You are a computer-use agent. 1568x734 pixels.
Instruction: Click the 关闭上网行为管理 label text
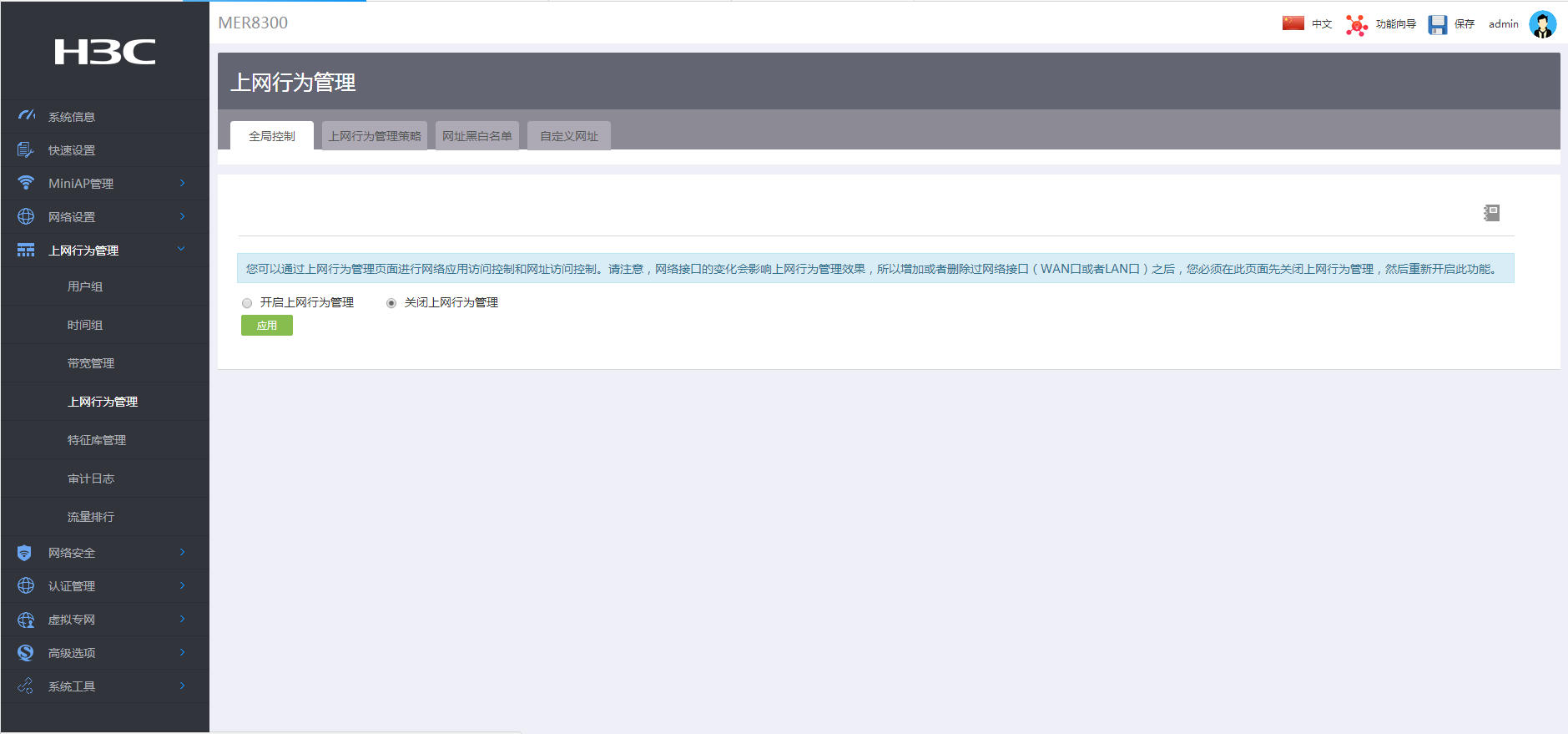point(451,302)
